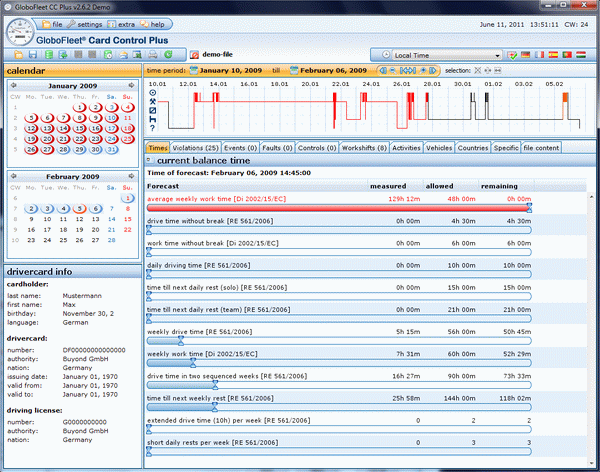Click the rest bed activity symbol

click(x=152, y=119)
